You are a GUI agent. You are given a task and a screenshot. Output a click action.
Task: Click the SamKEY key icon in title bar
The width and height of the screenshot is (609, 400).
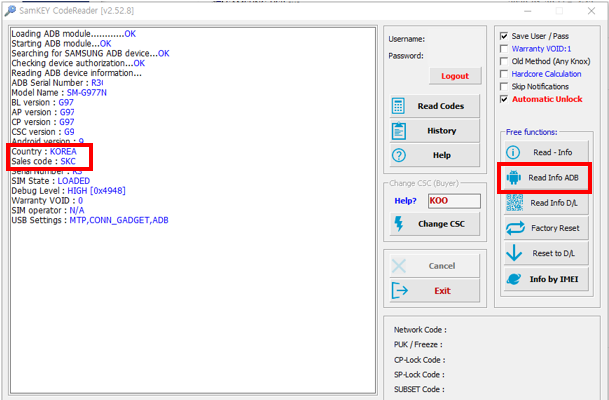tap(10, 11)
